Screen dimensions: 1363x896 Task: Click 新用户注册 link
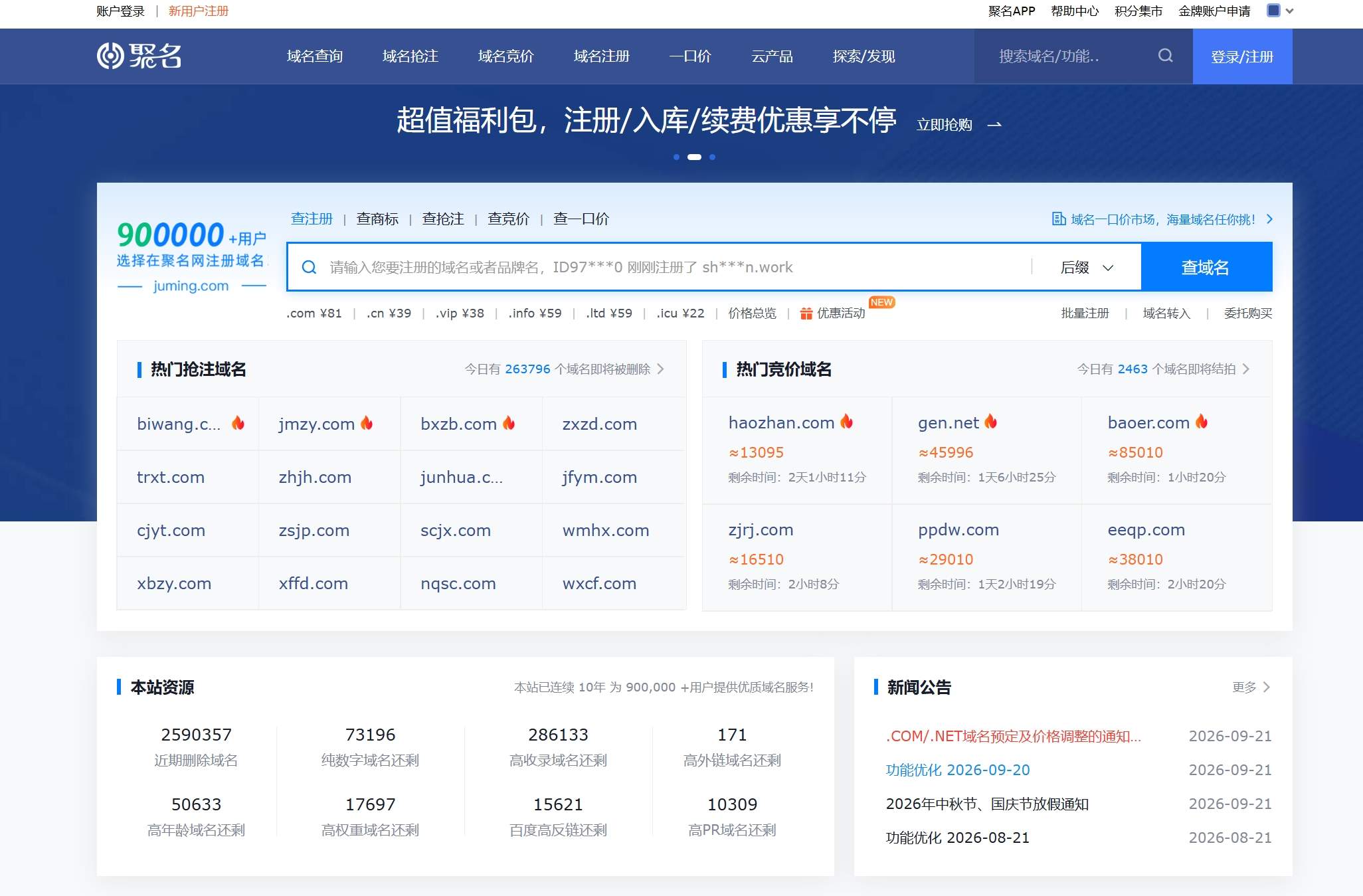point(199,11)
